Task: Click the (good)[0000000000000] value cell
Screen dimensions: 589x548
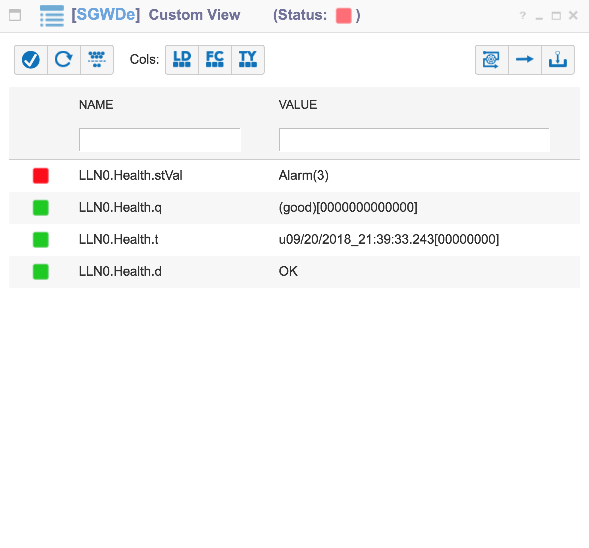Action: [x=348, y=208]
